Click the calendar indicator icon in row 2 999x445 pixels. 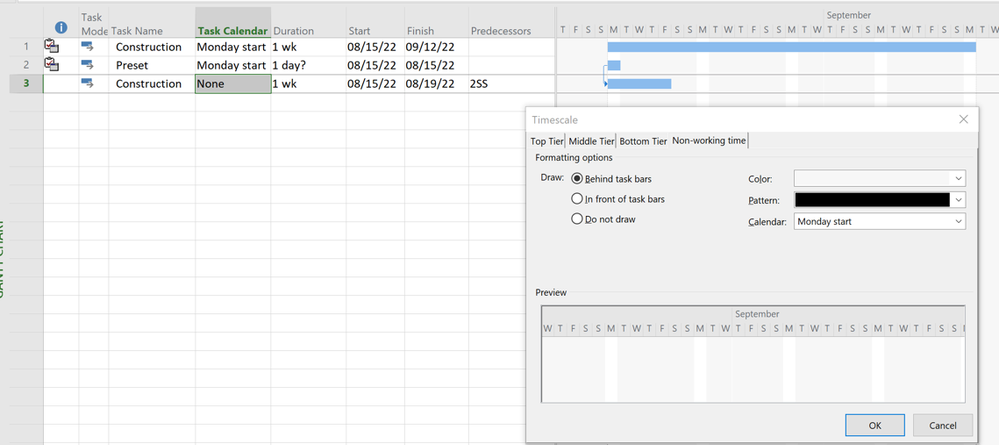[51, 64]
